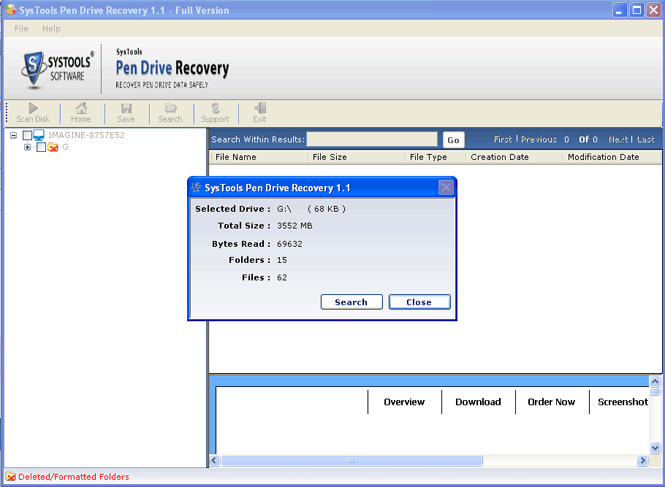Screen dimensions: 665x487
Task: Open the Overview tab in bottom panel
Action: click(x=404, y=402)
